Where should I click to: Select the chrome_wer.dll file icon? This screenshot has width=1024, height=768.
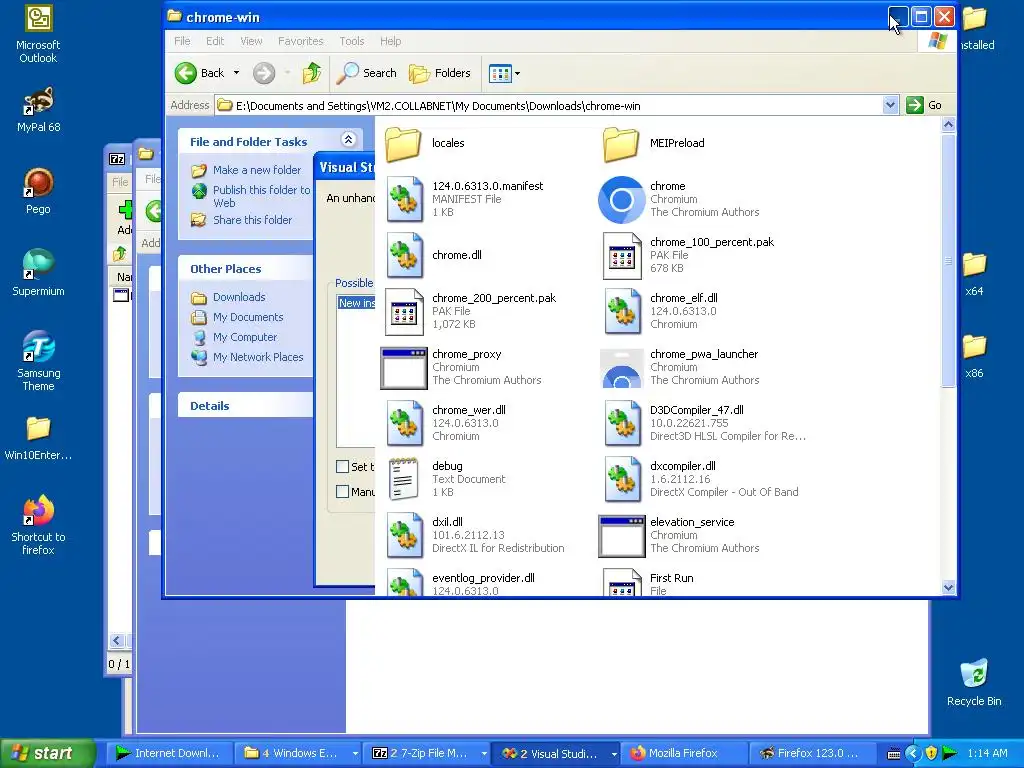click(404, 423)
